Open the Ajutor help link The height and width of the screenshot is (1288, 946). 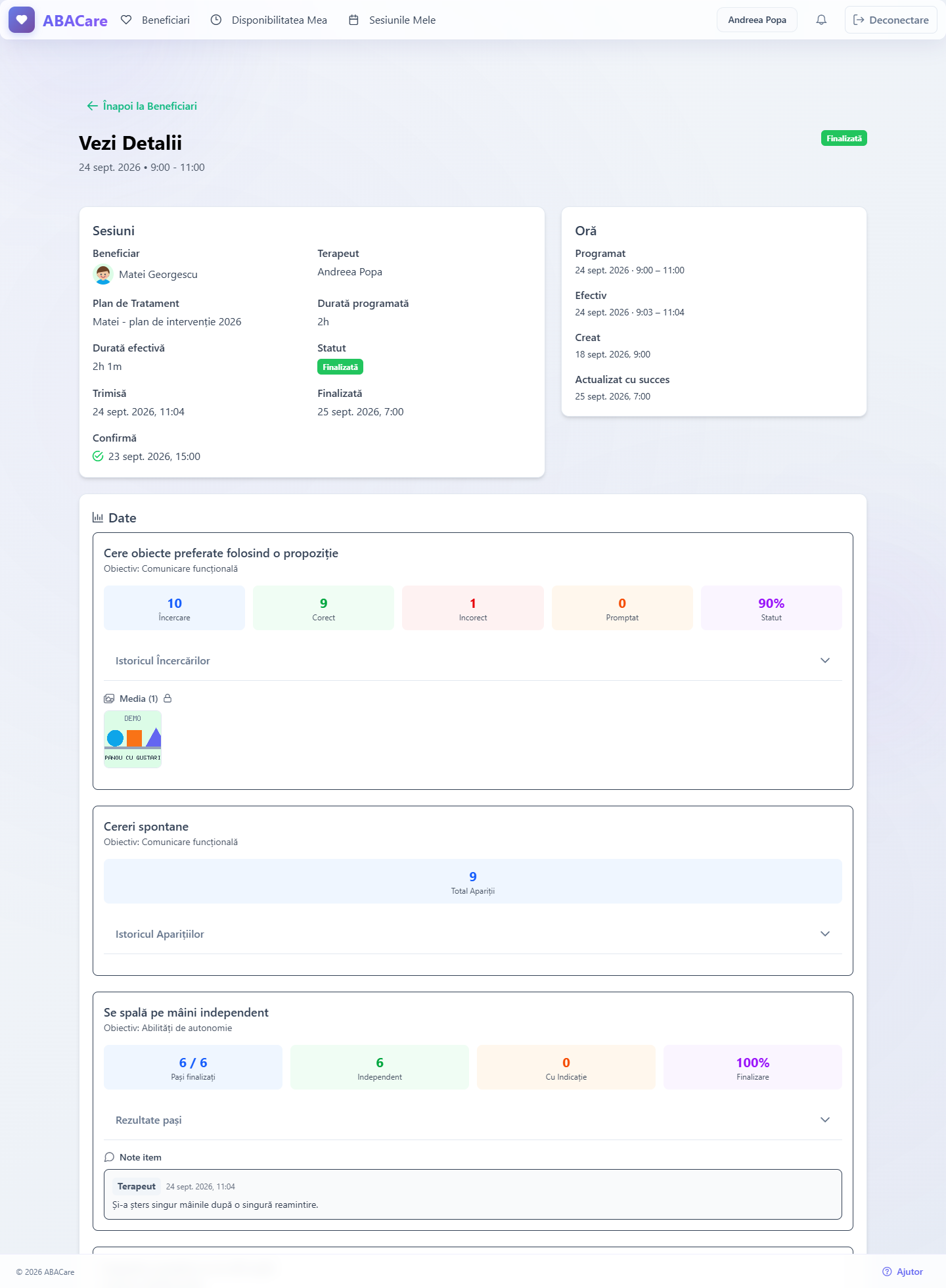click(x=903, y=1272)
